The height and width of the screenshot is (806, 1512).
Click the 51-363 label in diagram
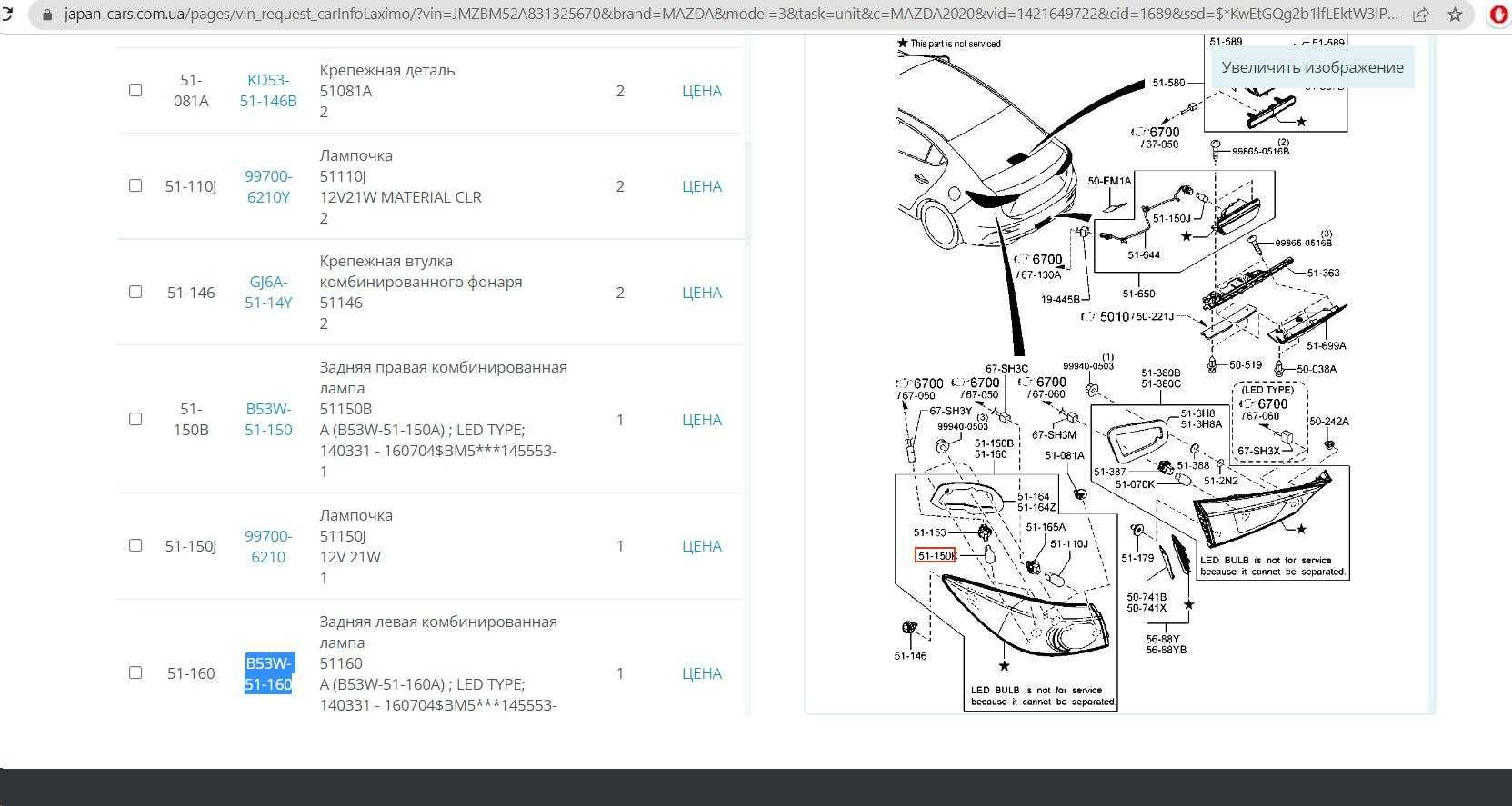[1323, 273]
